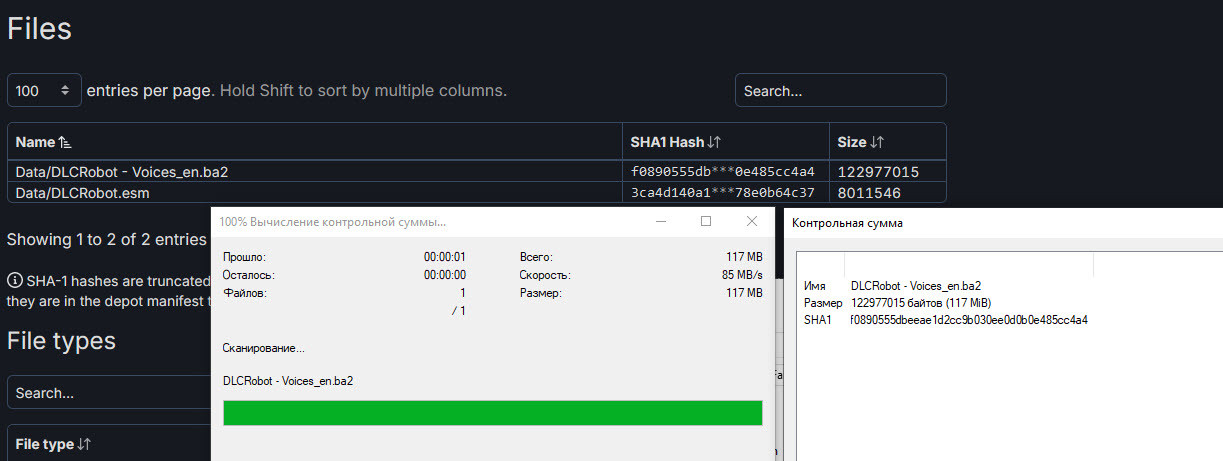Viewport: 1223px width, 461px height.
Task: Select the full SHA1 value in the Контрольная сумма panel
Action: (968, 320)
